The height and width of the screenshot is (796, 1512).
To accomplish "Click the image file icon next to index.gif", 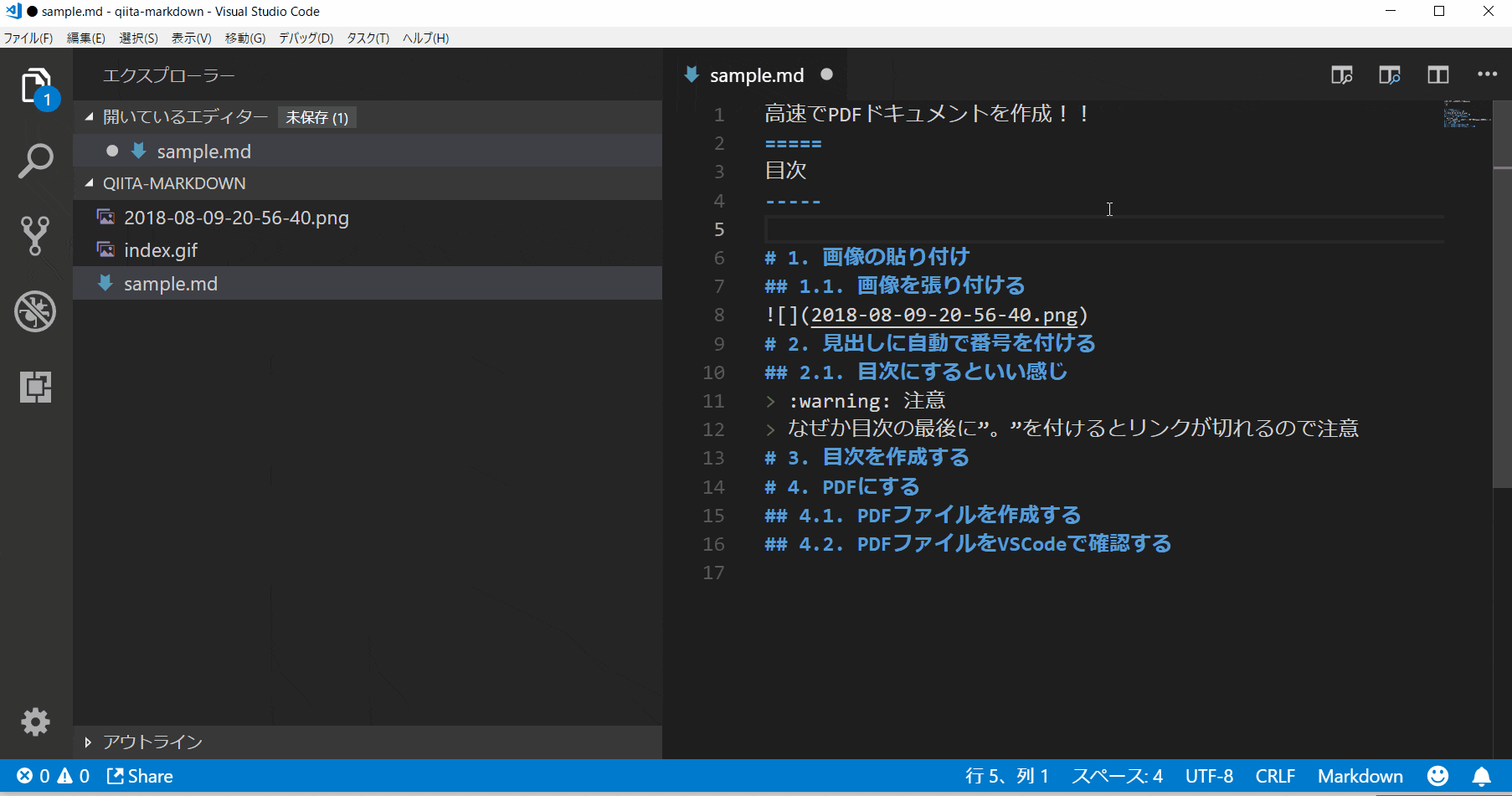I will (105, 249).
